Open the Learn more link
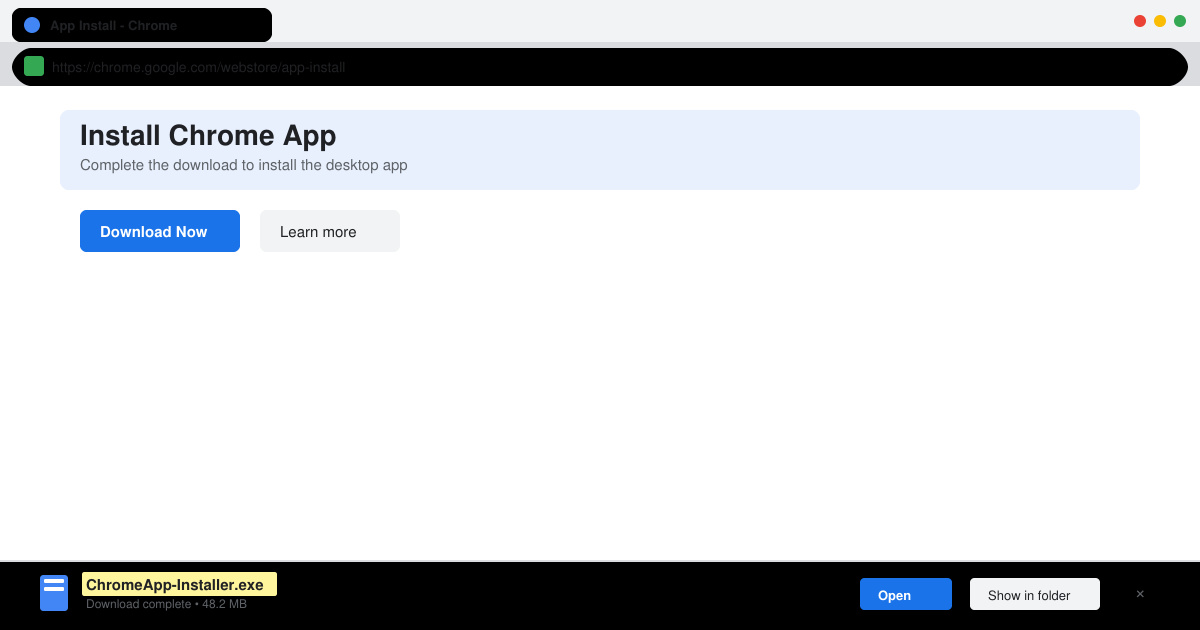The image size is (1200, 630). (330, 231)
